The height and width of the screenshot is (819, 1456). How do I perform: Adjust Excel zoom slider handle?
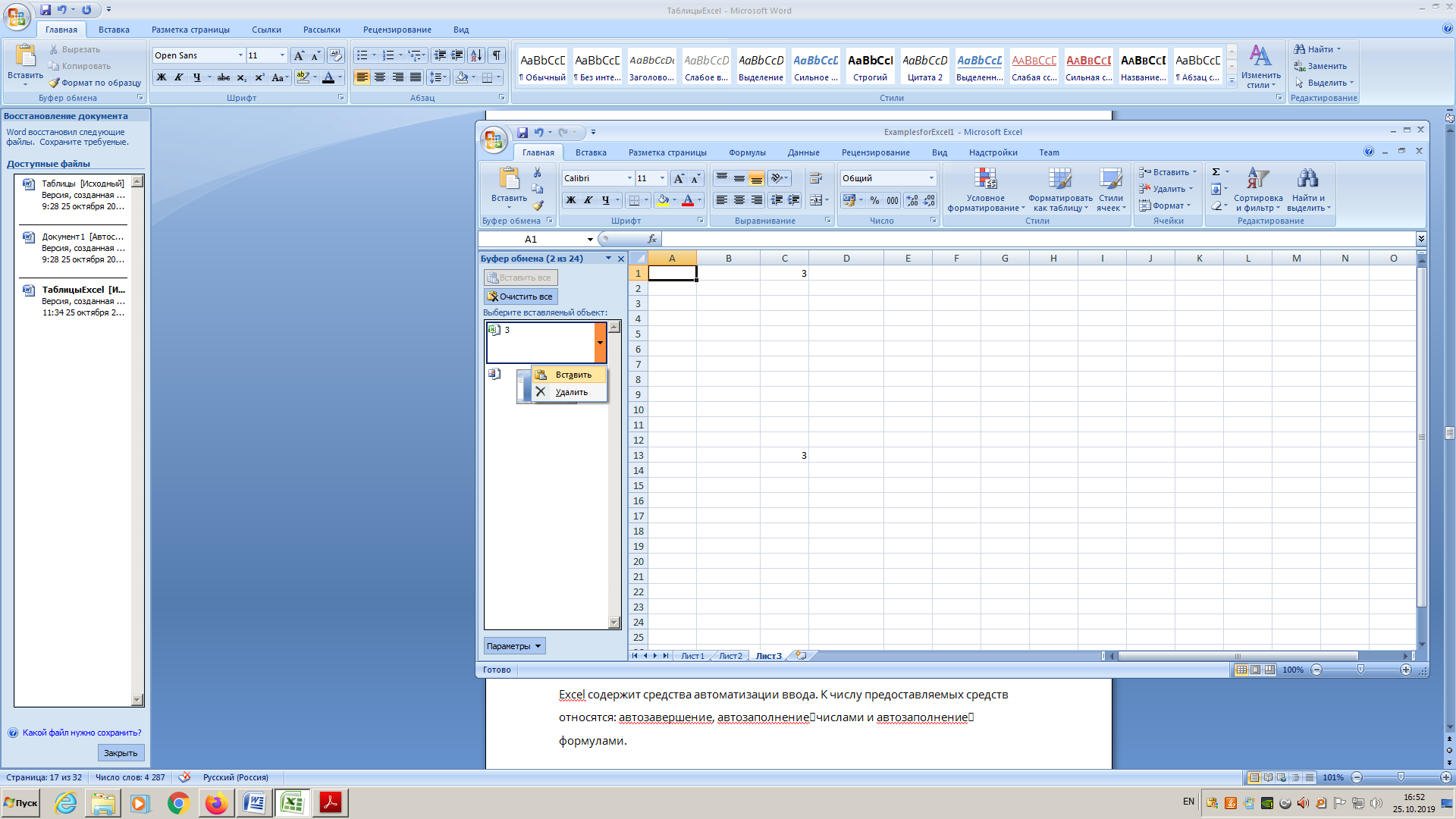pos(1360,670)
